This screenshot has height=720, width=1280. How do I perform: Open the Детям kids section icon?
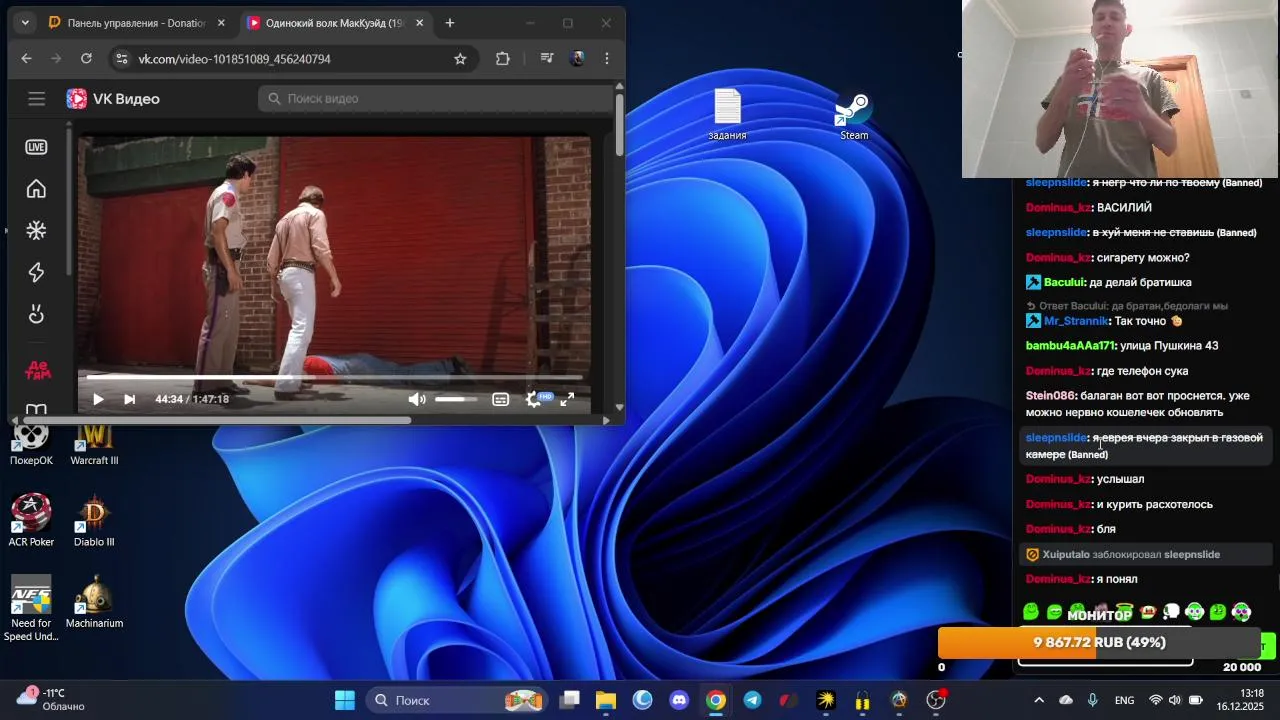click(36, 369)
